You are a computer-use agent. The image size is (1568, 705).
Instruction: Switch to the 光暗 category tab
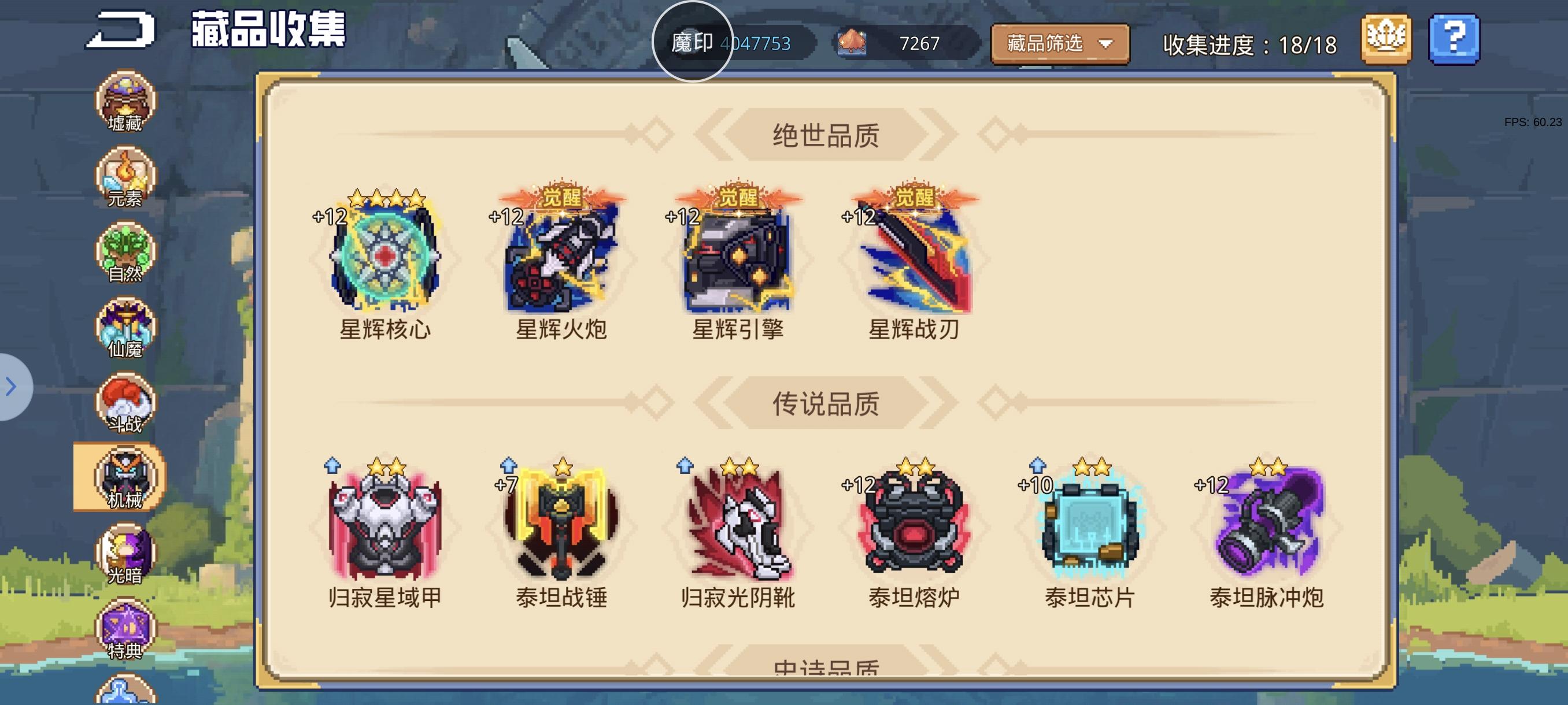click(125, 554)
